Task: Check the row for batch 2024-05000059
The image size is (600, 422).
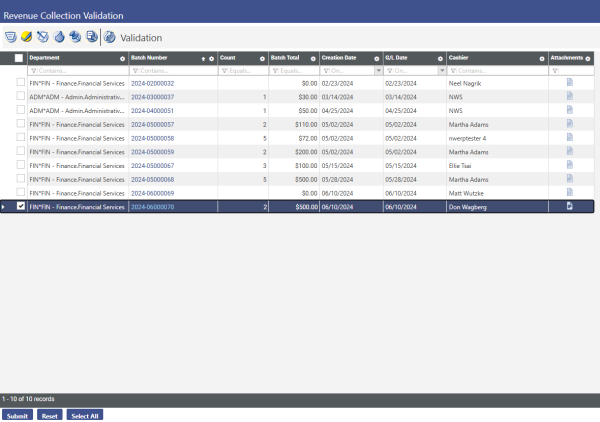Action: (x=21, y=151)
